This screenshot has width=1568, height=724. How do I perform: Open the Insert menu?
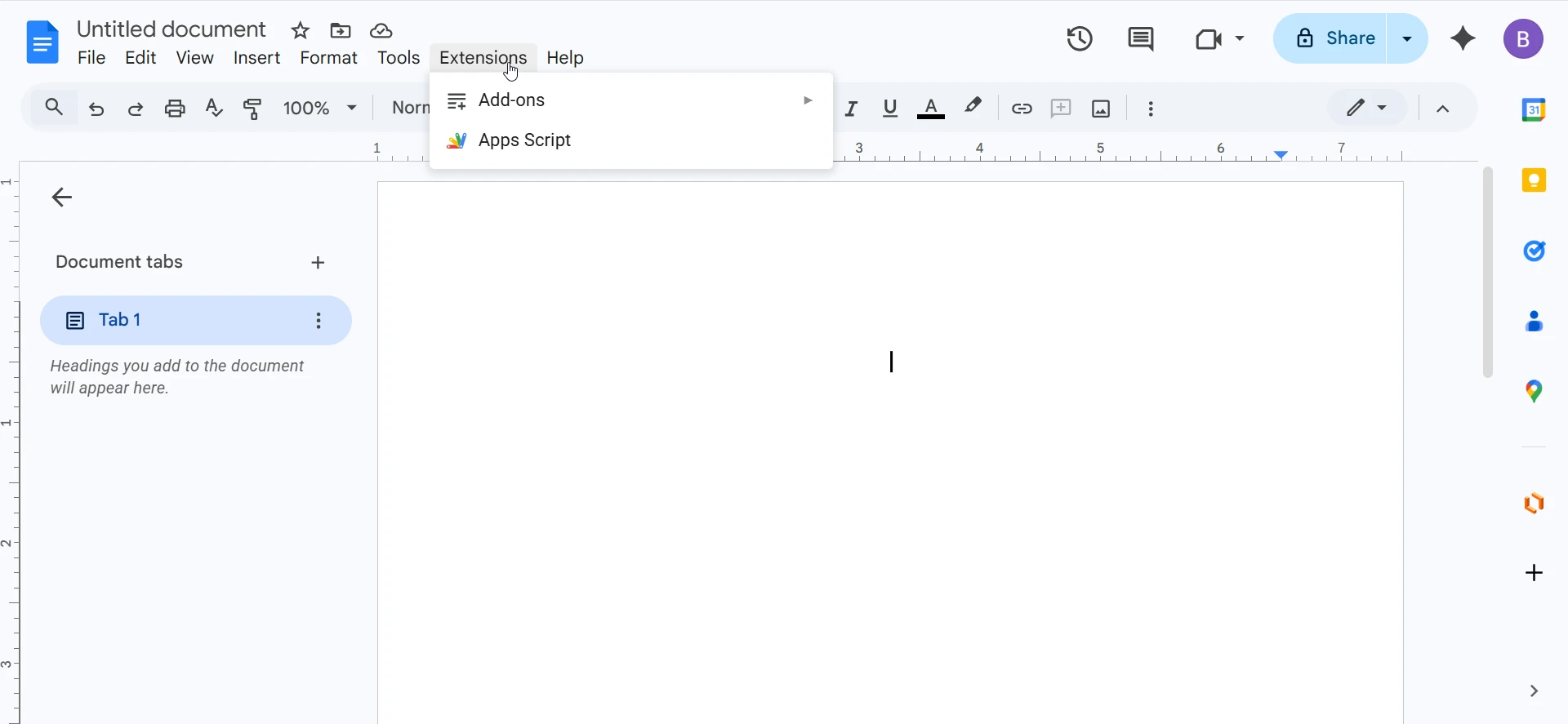pyautogui.click(x=256, y=58)
